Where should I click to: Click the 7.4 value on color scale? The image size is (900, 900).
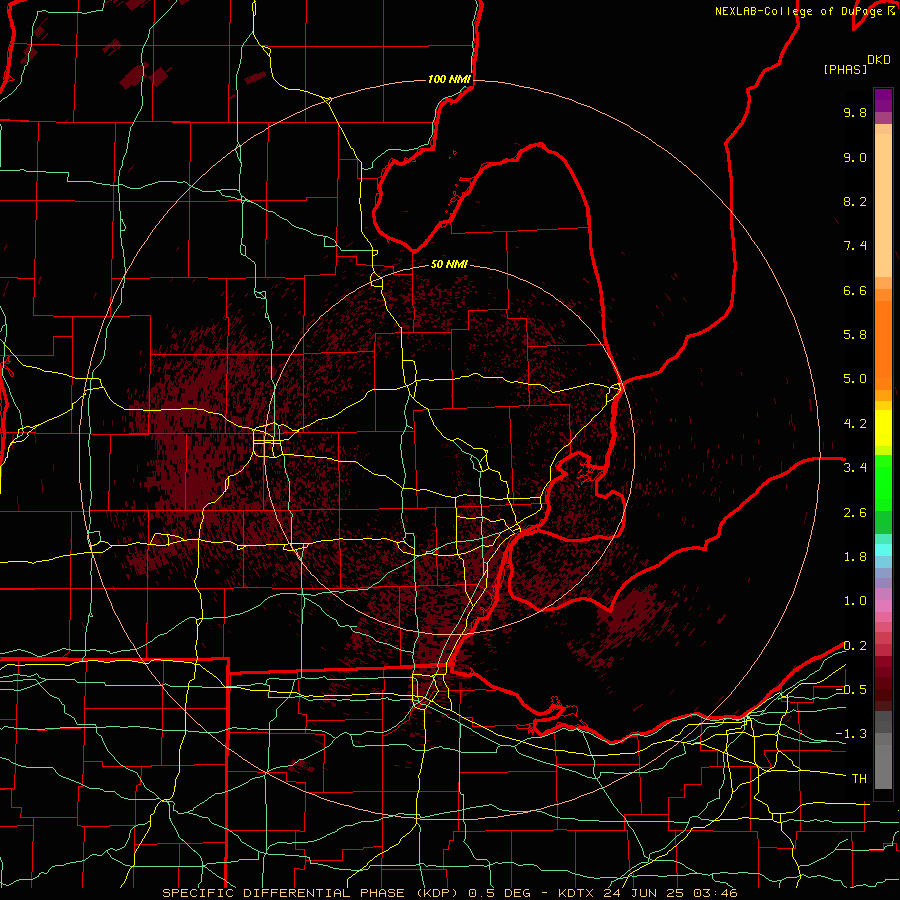(855, 246)
